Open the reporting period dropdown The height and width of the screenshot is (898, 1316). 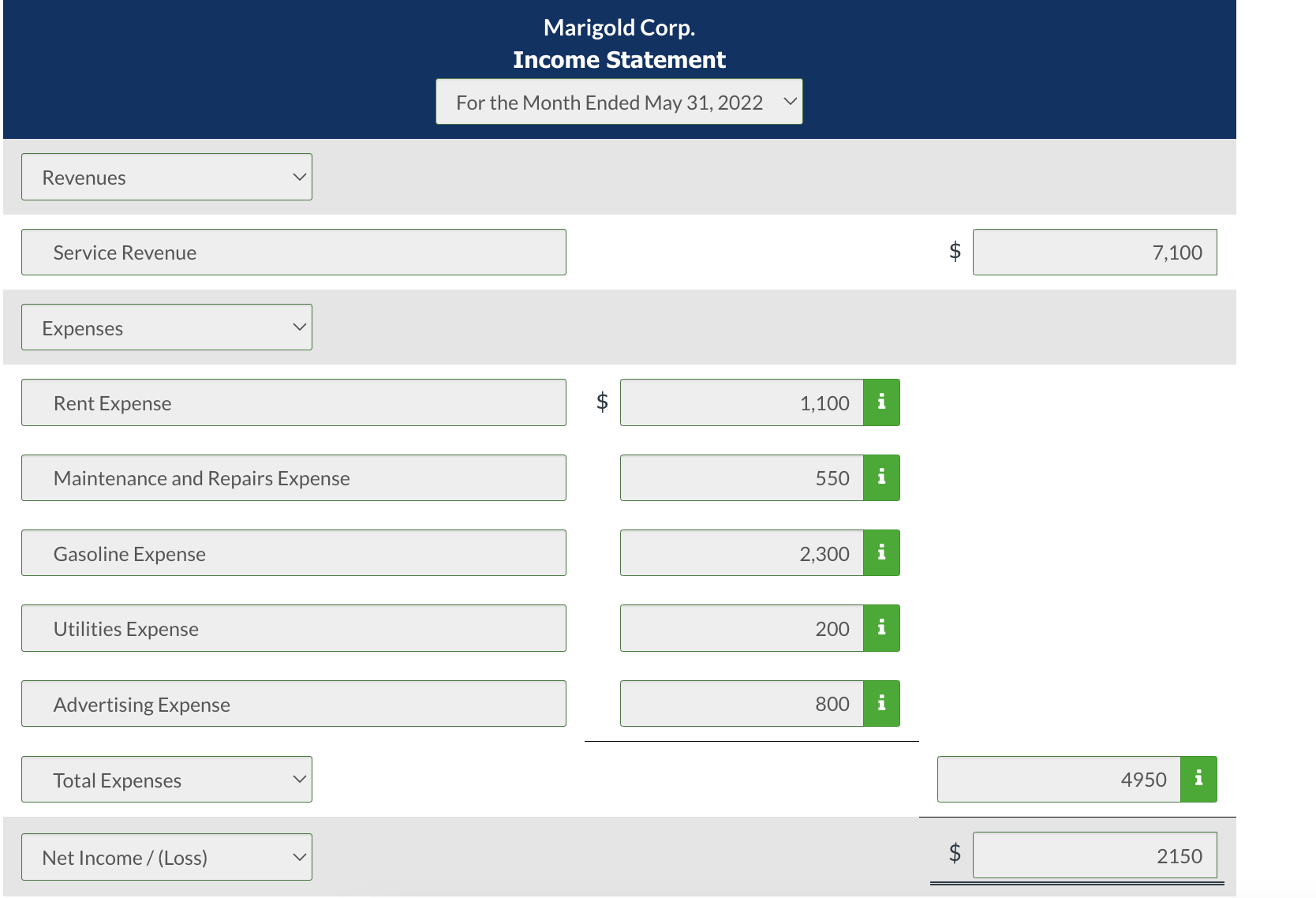click(619, 101)
